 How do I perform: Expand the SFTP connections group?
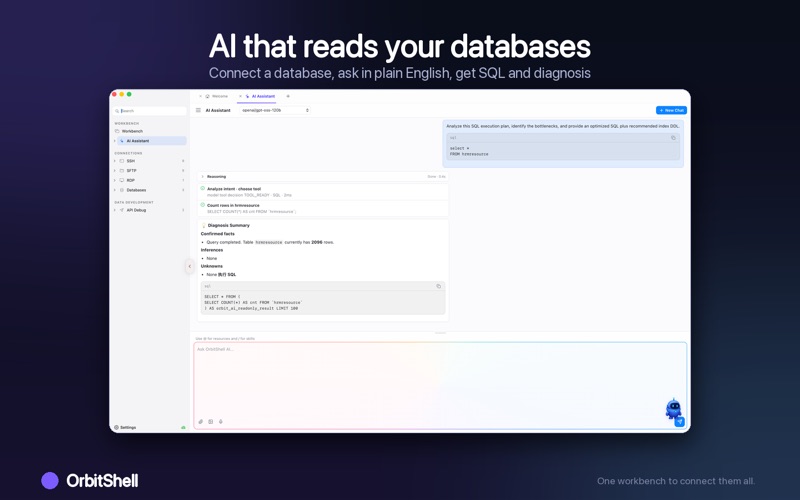114,170
